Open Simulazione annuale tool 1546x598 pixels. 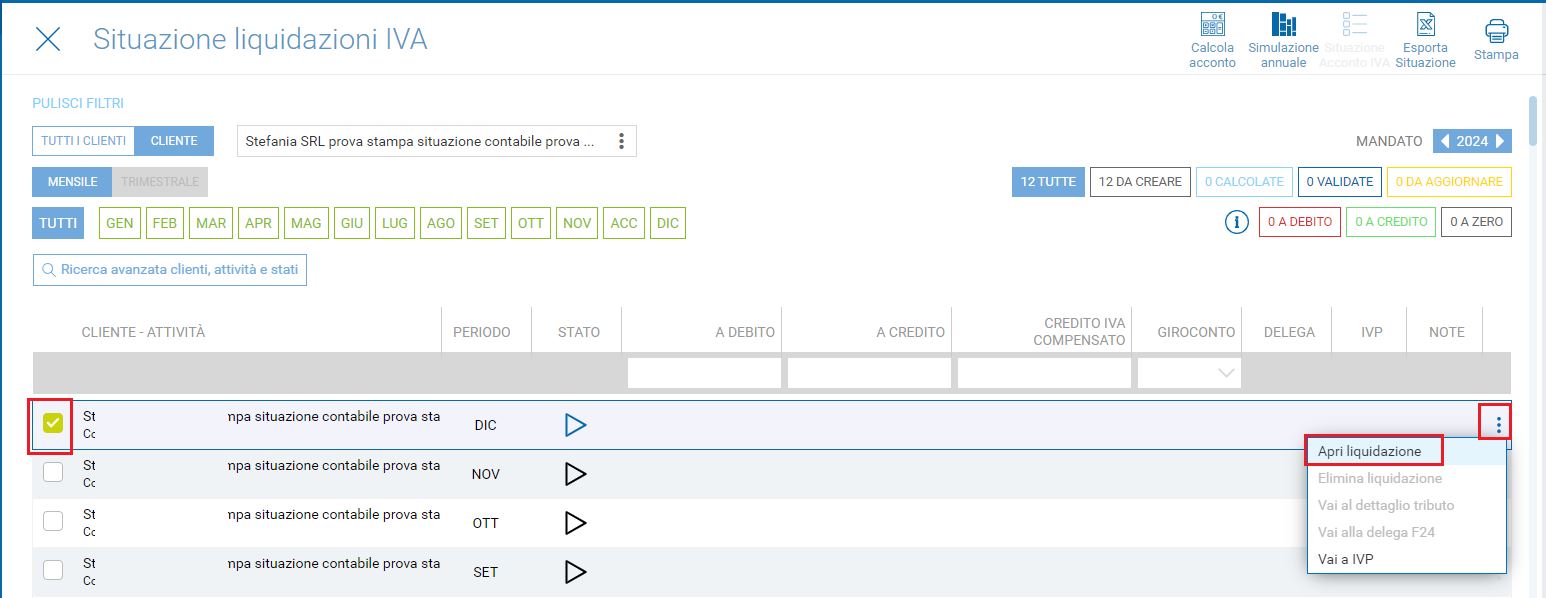tap(1283, 40)
